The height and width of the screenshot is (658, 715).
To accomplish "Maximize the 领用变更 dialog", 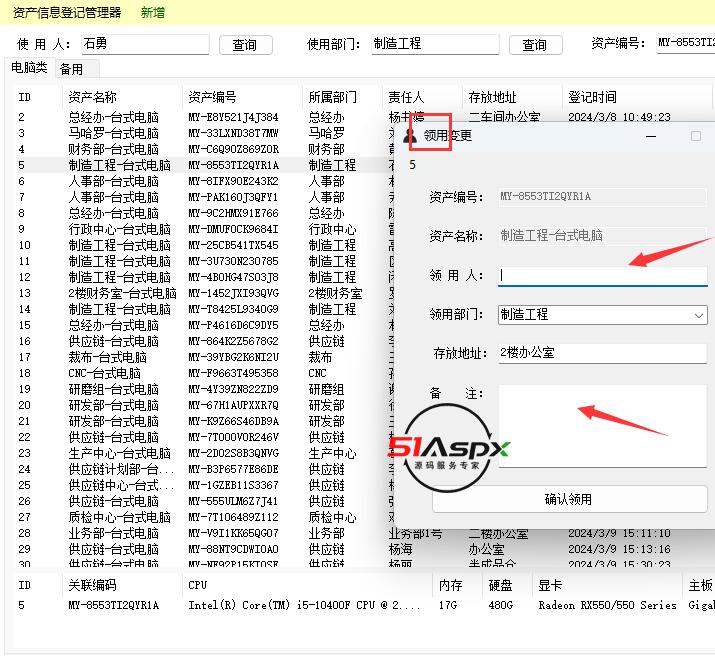I will [695, 136].
